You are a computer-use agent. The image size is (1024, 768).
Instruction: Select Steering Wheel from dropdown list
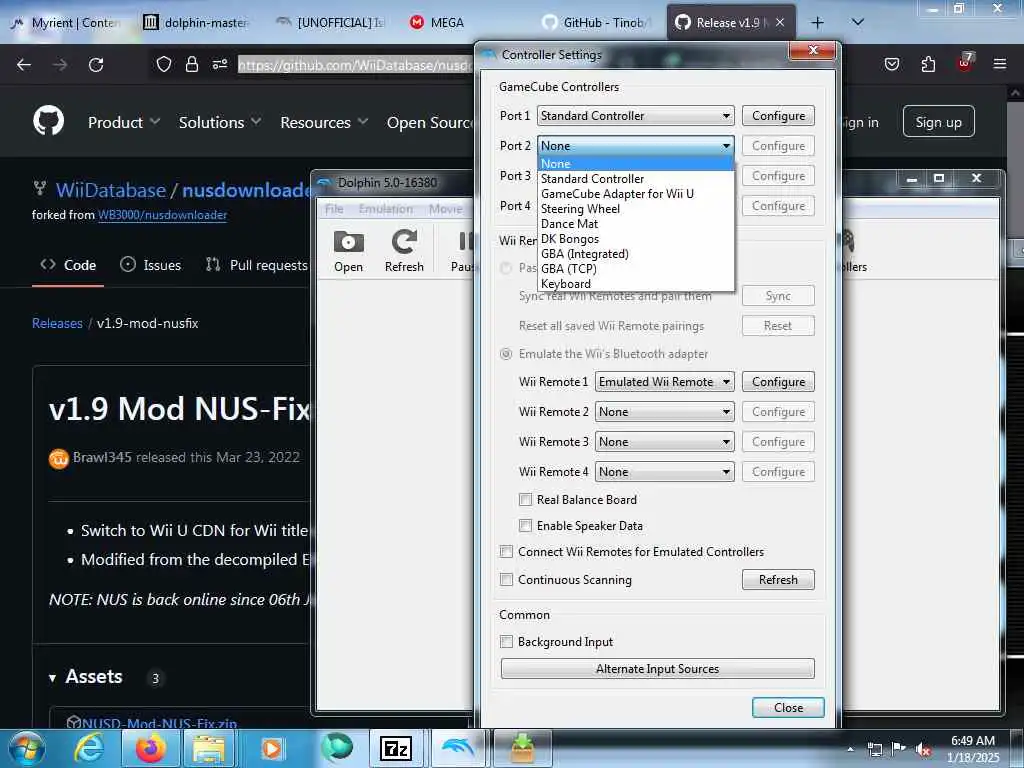pos(635,209)
